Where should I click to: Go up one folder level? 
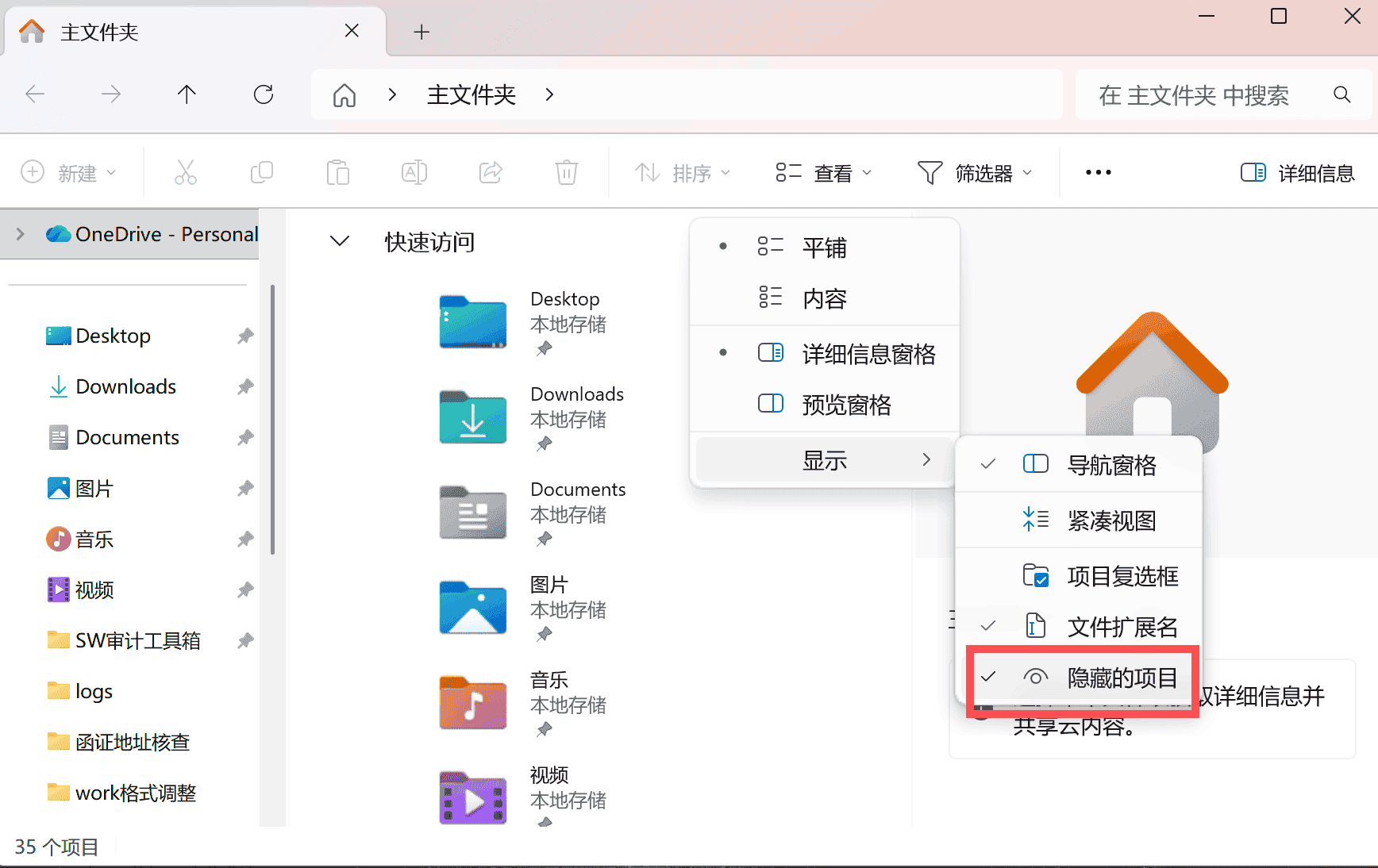187,94
